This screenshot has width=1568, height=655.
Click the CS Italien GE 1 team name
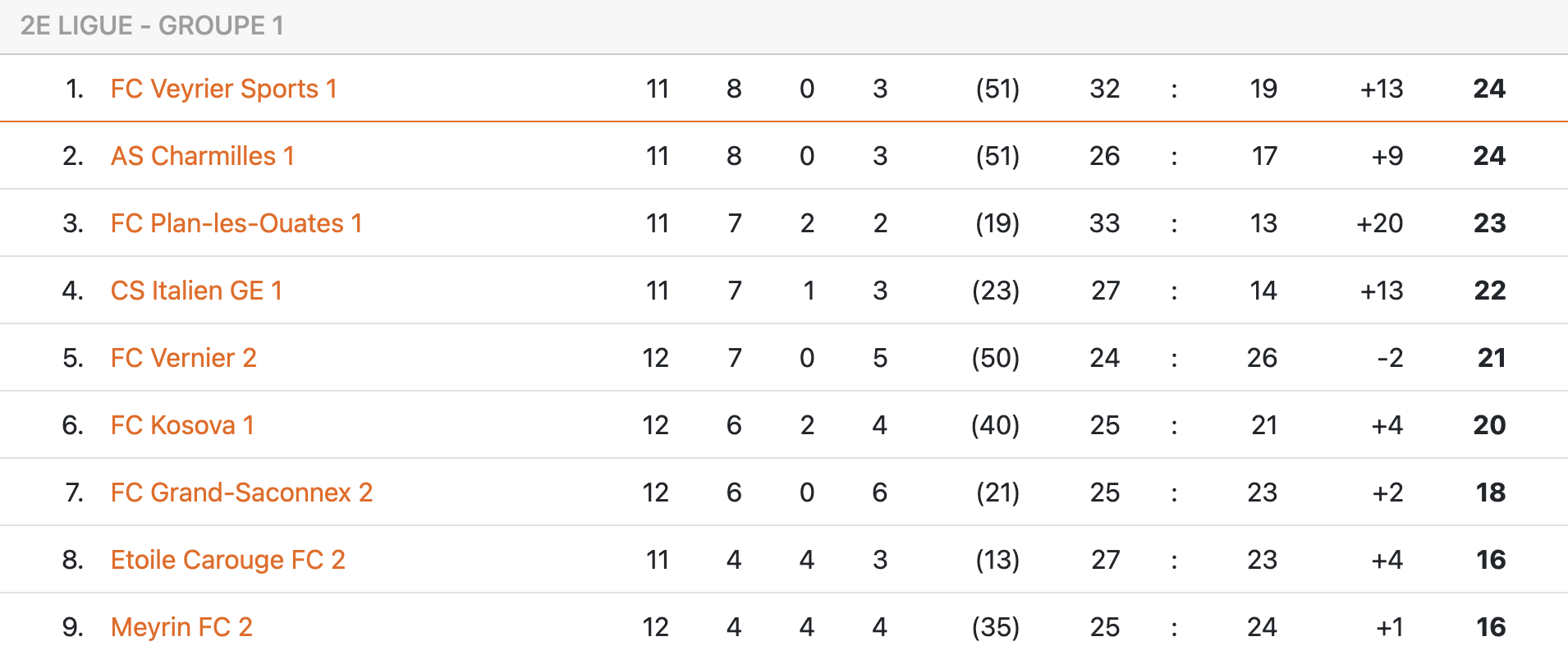(x=196, y=291)
